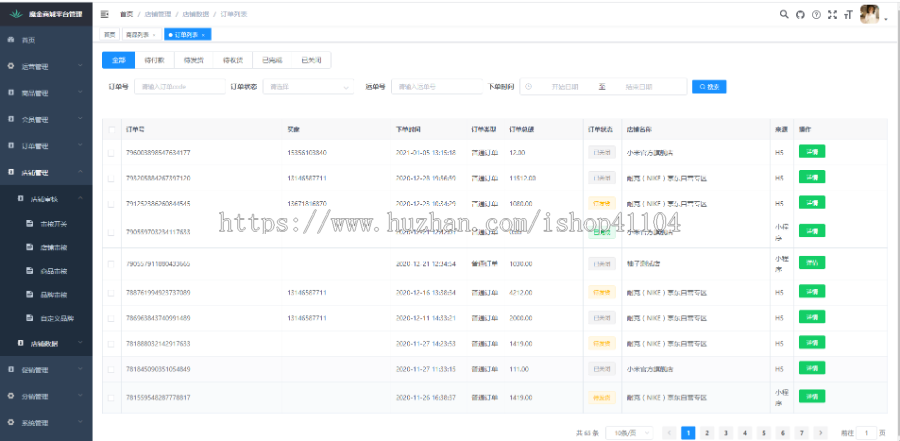This screenshot has height=441, width=900.
Task: Expand the 系统管理 sidebar menu
Action: (45, 423)
